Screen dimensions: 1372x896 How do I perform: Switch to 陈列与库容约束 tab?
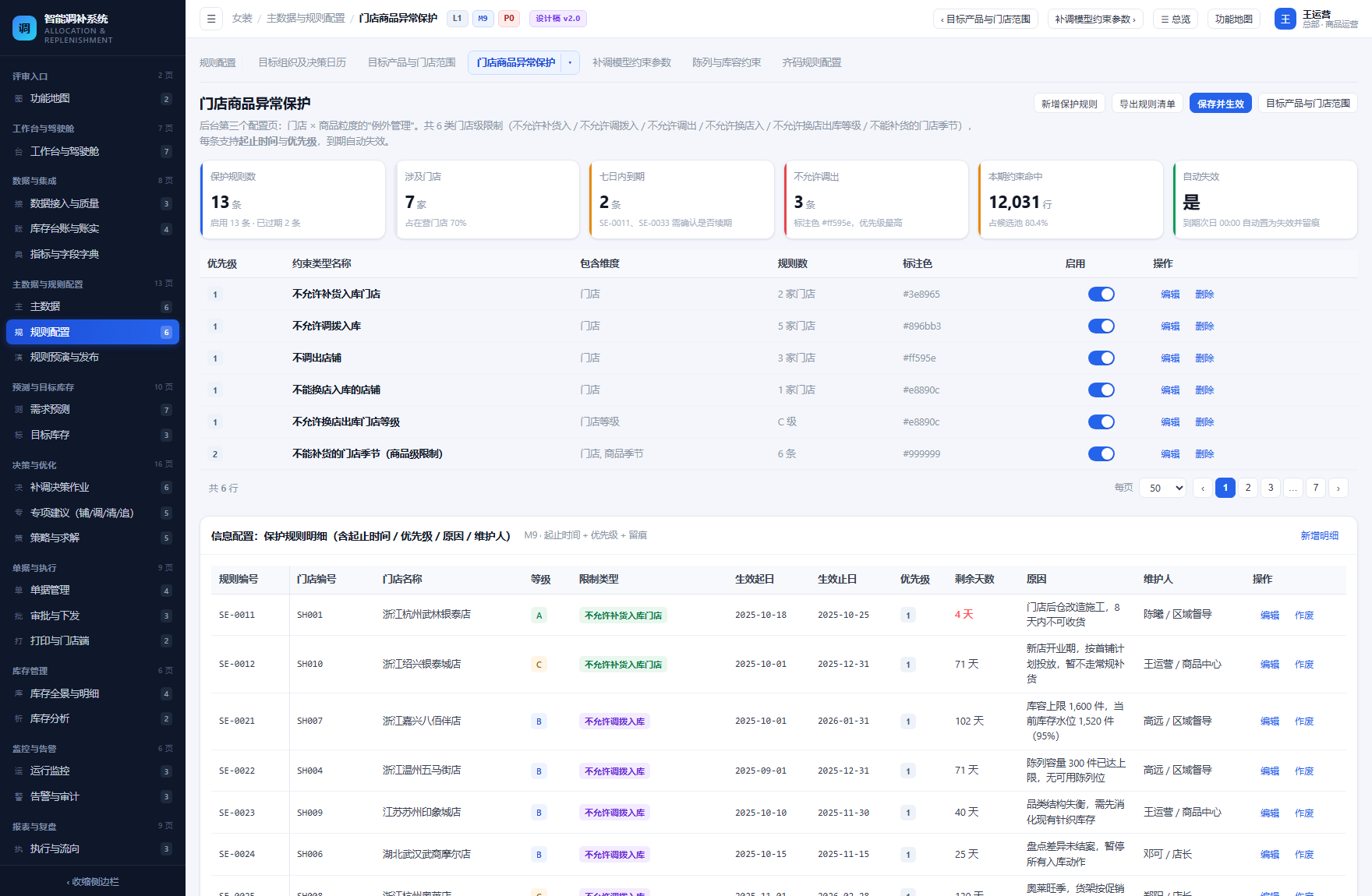tap(727, 63)
